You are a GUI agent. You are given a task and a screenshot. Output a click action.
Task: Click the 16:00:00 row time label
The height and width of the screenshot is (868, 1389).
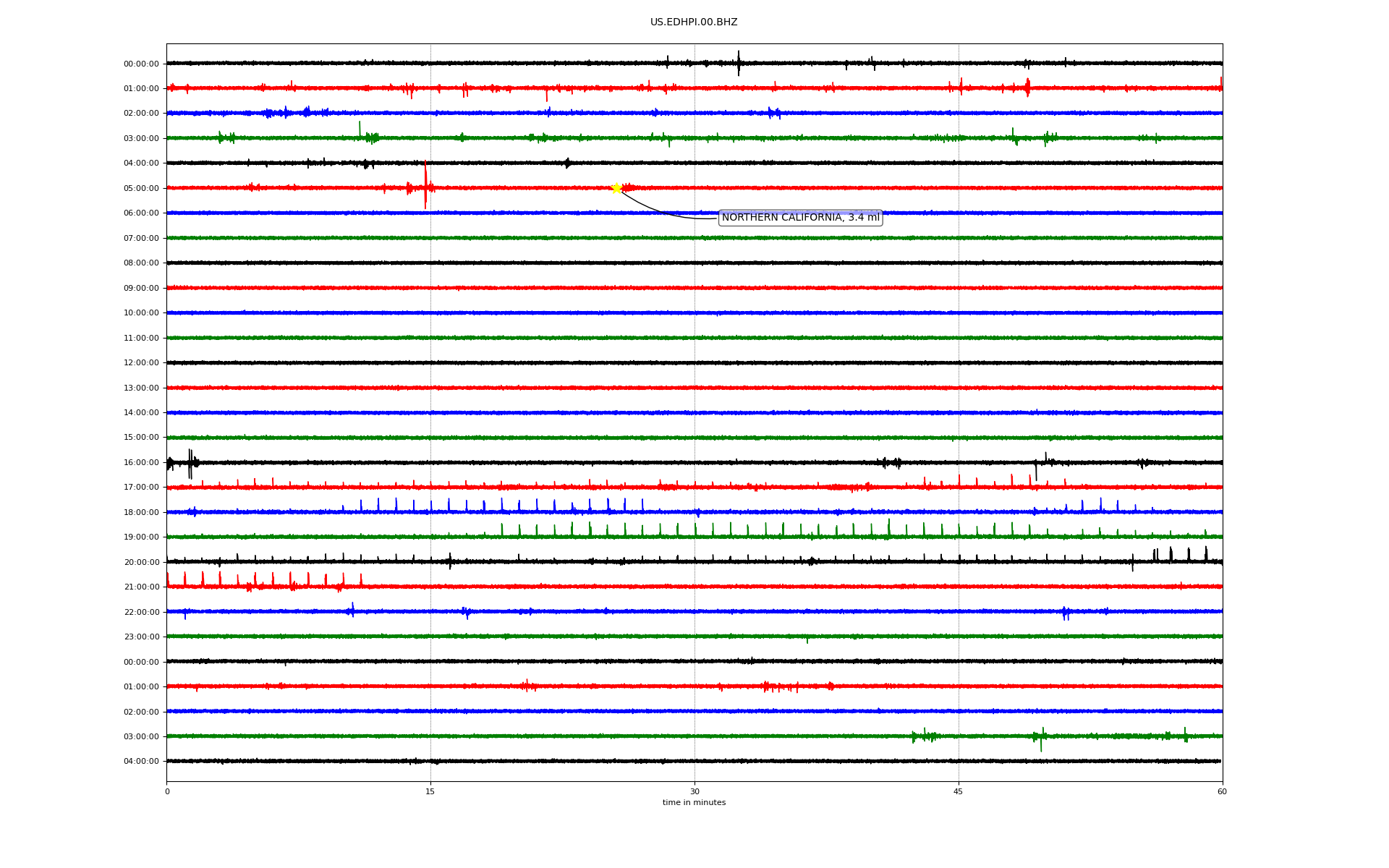click(141, 462)
